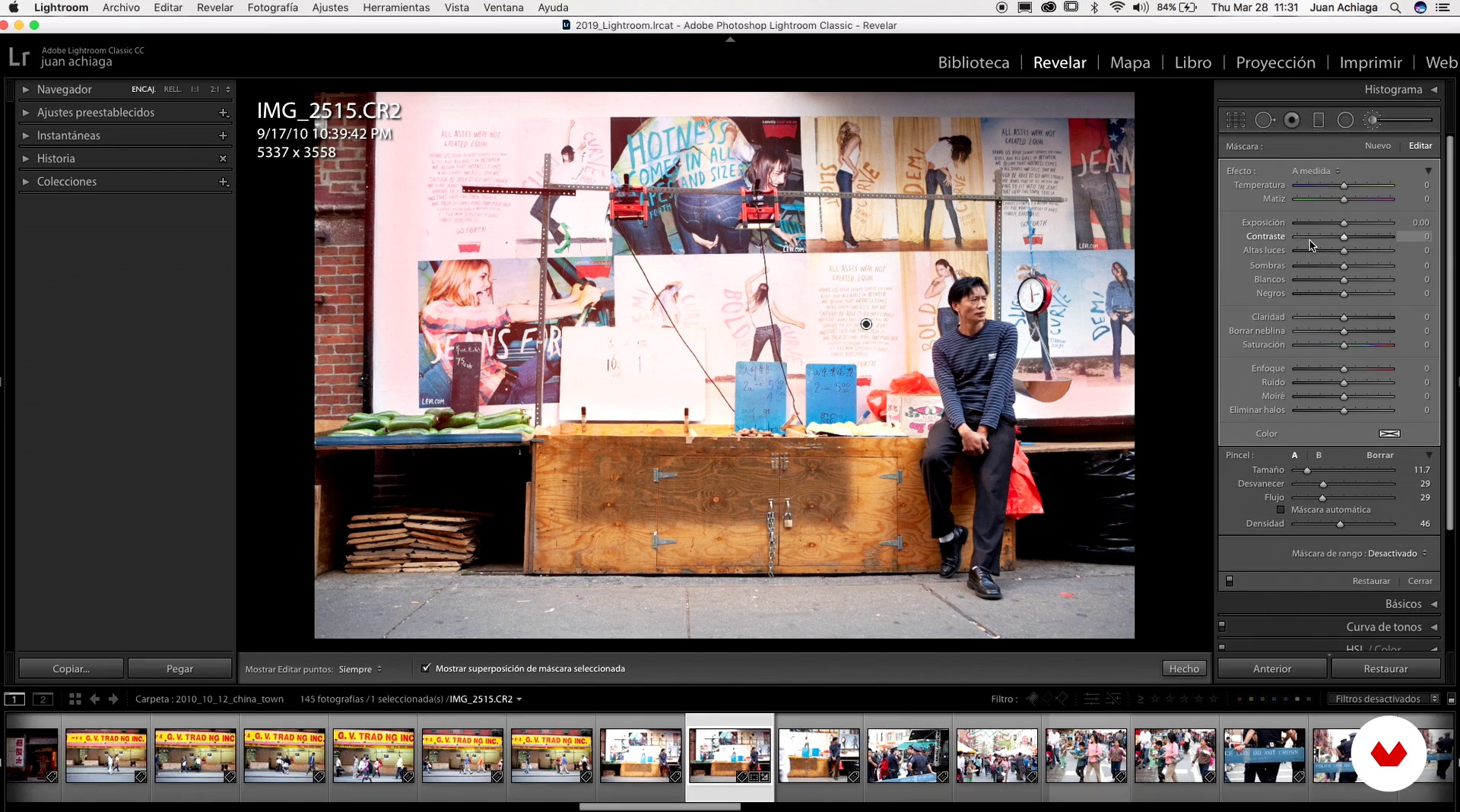Viewport: 1460px width, 812px height.
Task: Toggle Máscara automática checkbox
Action: 1281,510
